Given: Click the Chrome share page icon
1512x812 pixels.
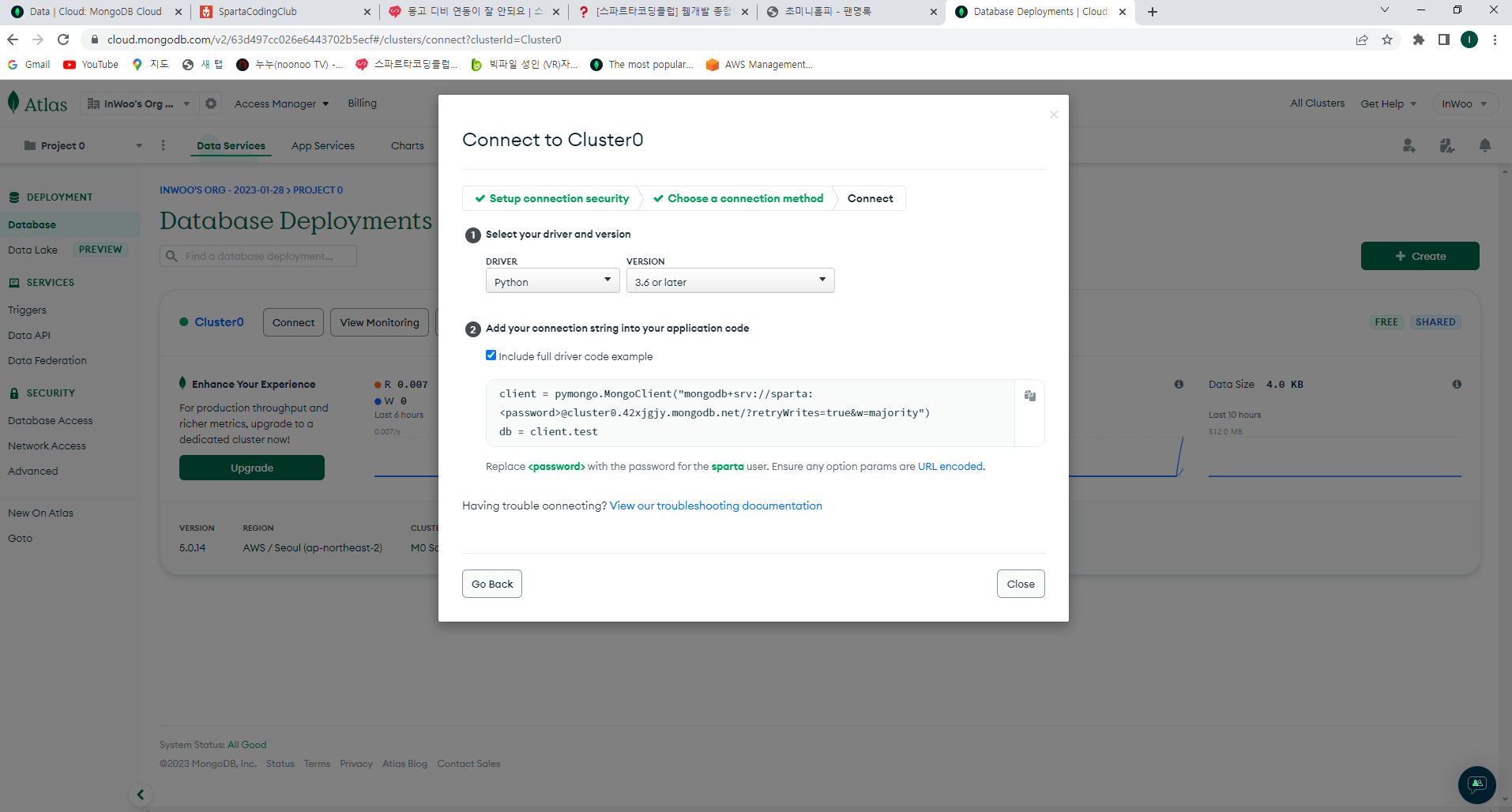Looking at the screenshot, I should point(1362,39).
